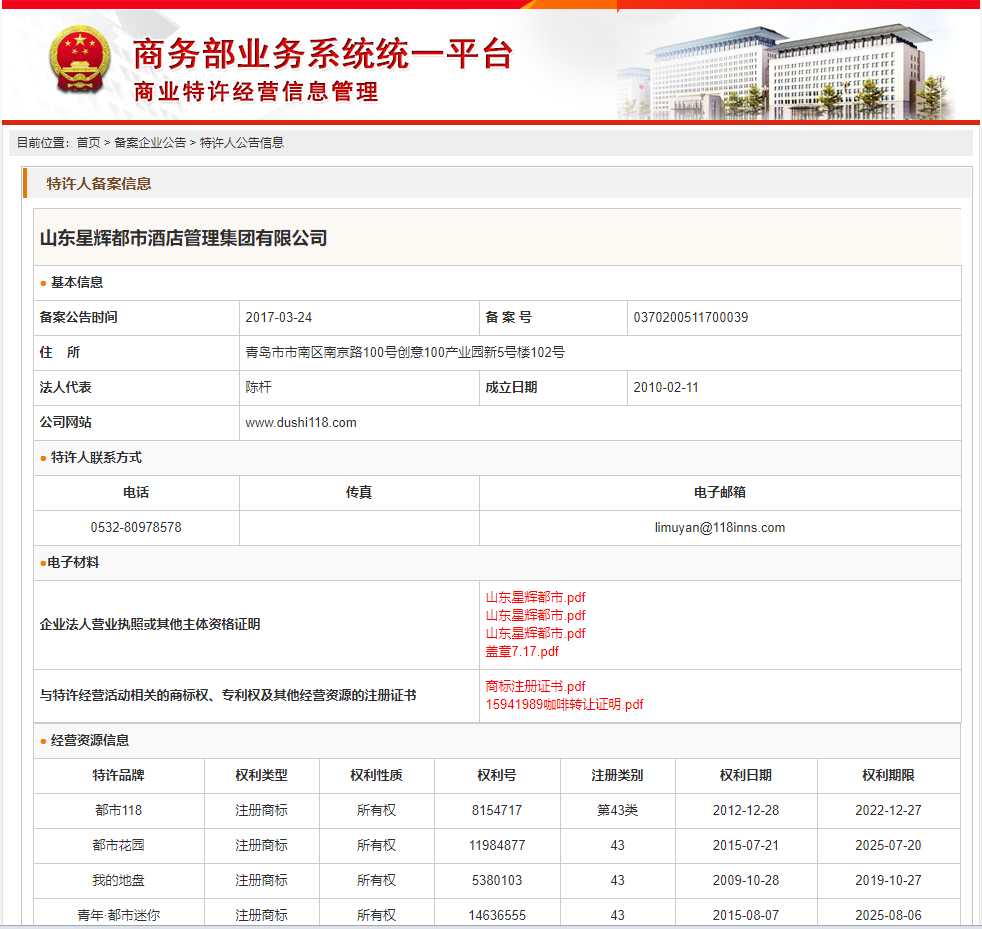982x929 pixels.
Task: Click 权利性质 column header
Action: pos(376,776)
